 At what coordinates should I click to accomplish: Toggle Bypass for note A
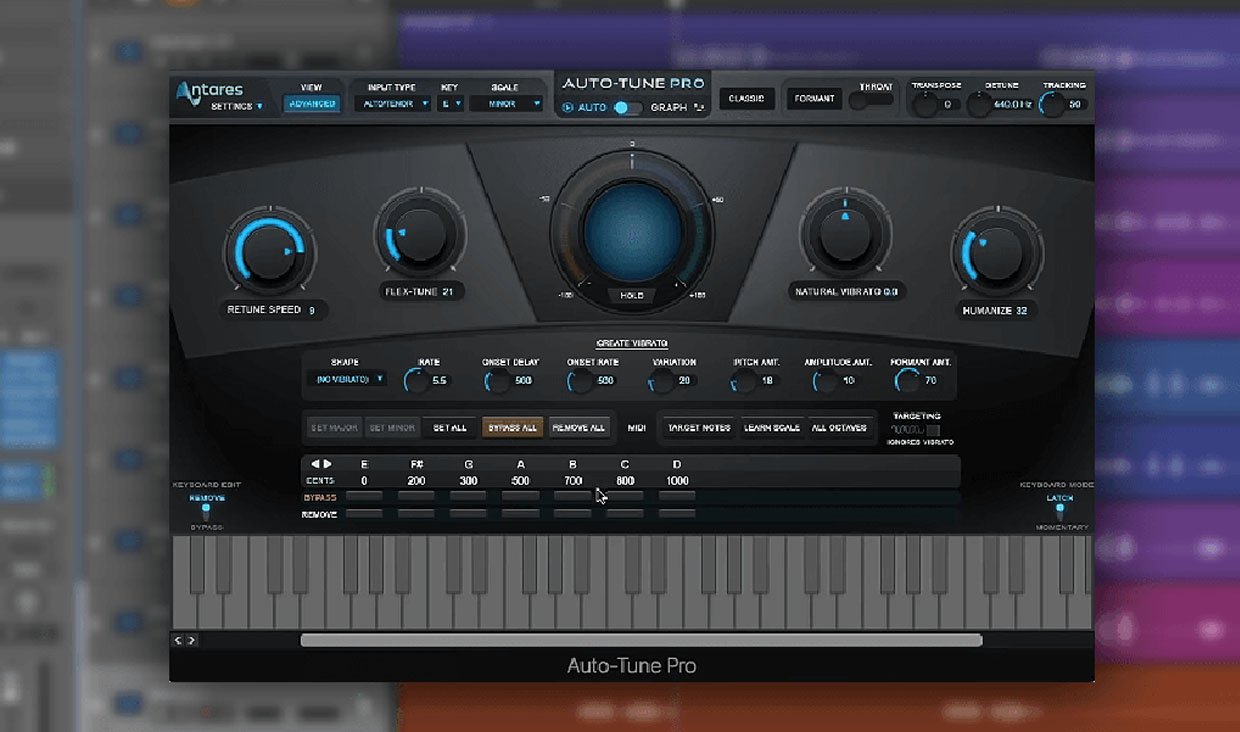pos(520,496)
